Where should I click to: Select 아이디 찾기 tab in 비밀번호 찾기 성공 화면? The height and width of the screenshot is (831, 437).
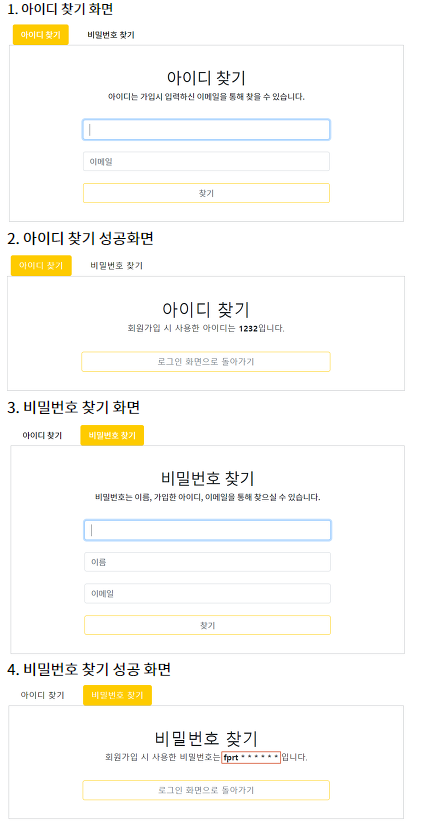click(x=42, y=695)
